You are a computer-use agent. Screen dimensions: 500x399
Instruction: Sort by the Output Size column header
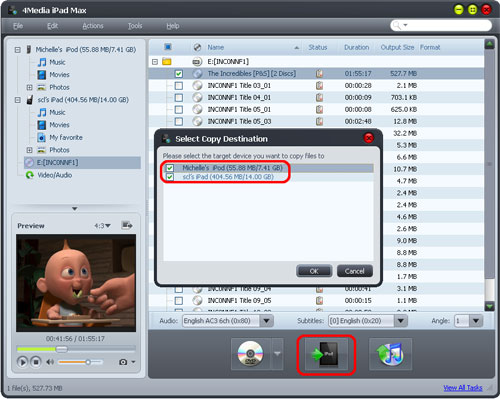click(x=397, y=47)
